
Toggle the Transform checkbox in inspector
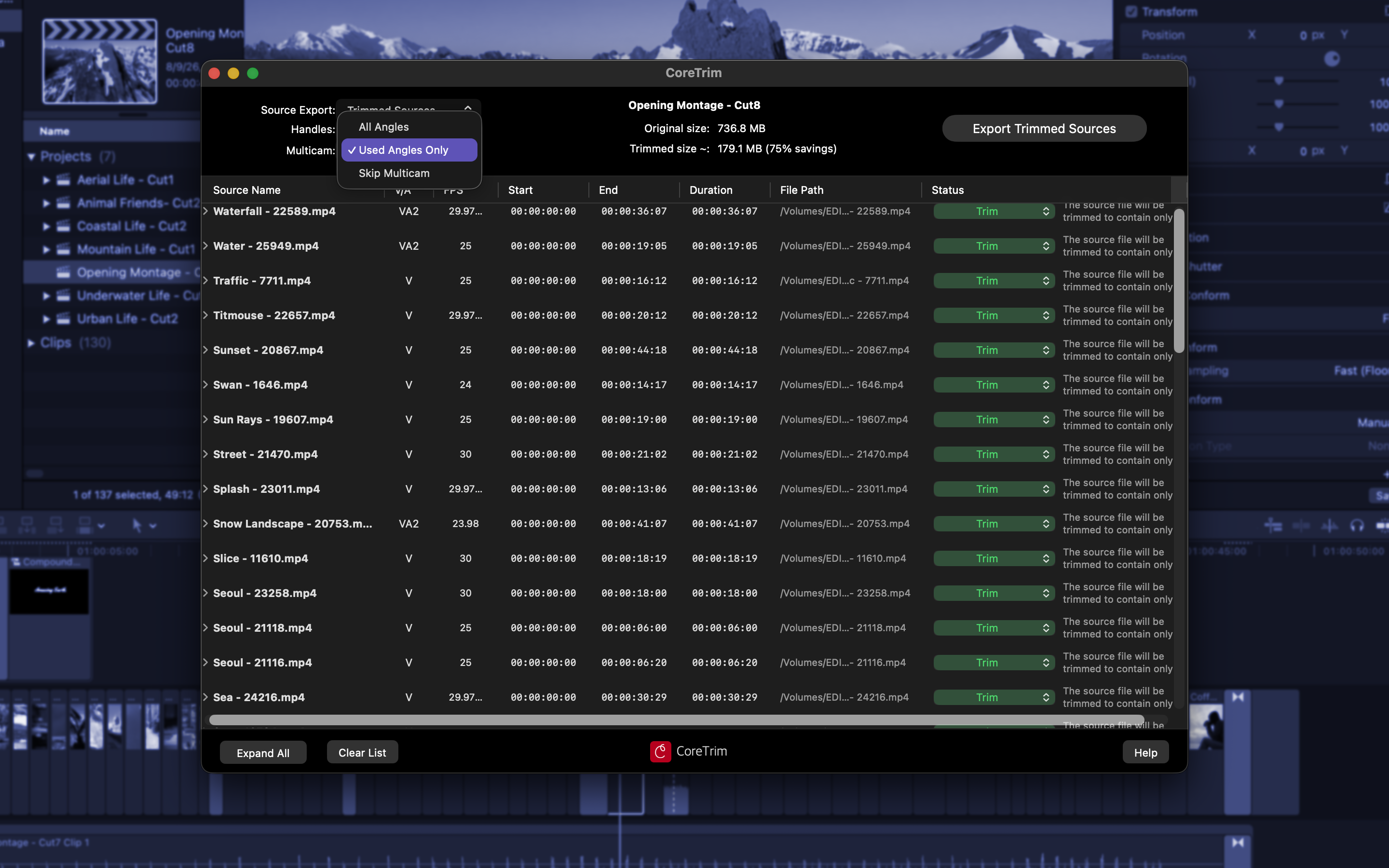tap(1130, 12)
